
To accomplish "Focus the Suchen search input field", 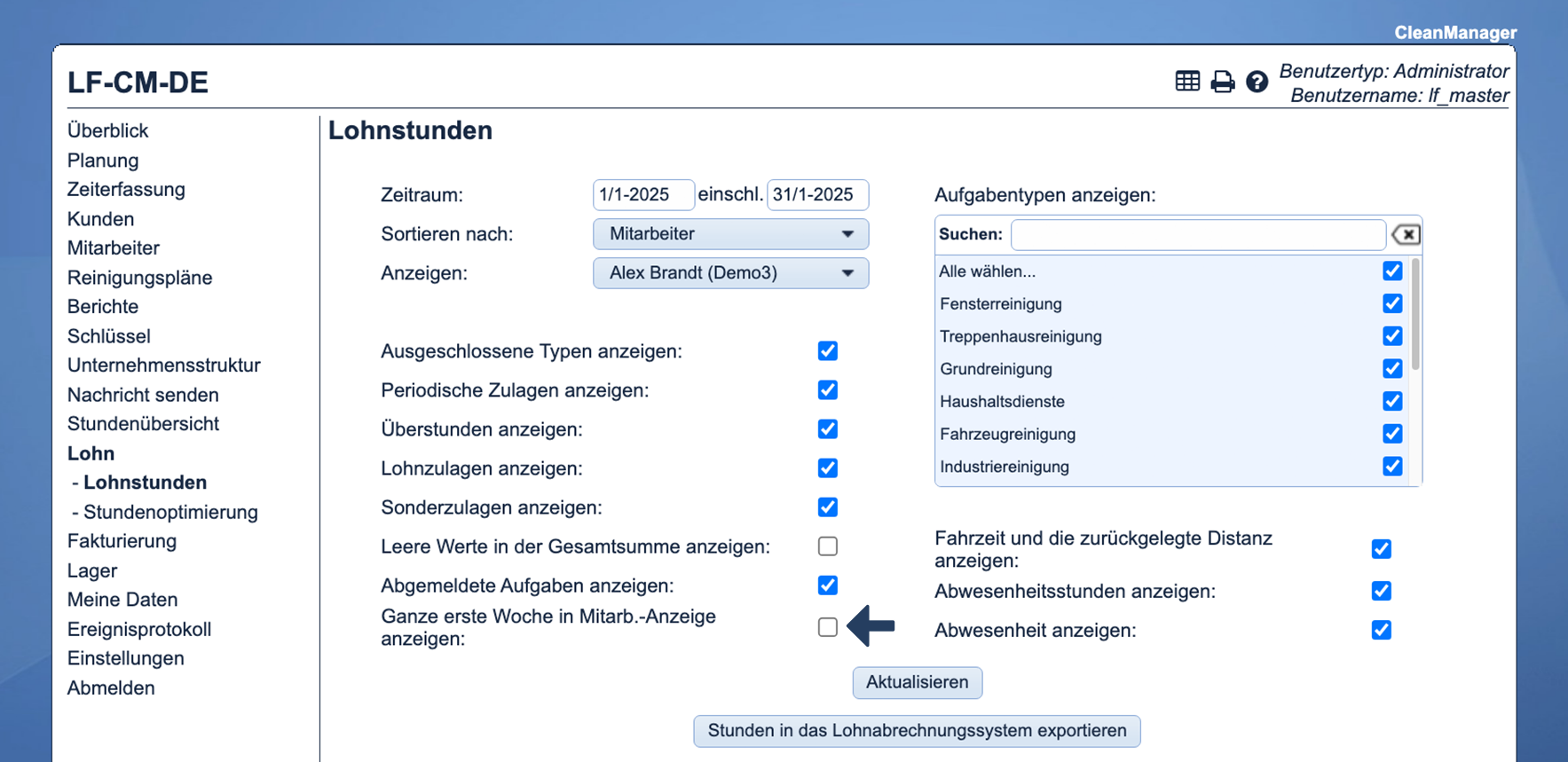I will (1197, 234).
